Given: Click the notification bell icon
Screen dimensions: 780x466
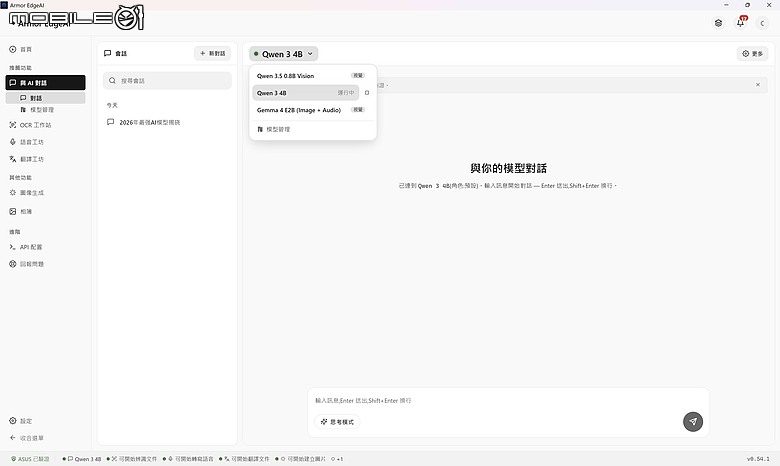Looking at the screenshot, I should point(740,23).
